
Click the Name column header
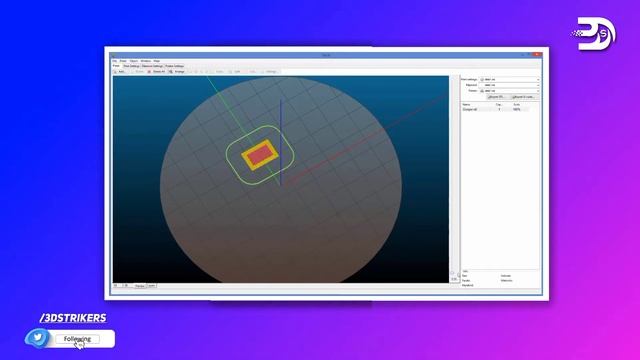[x=466, y=104]
